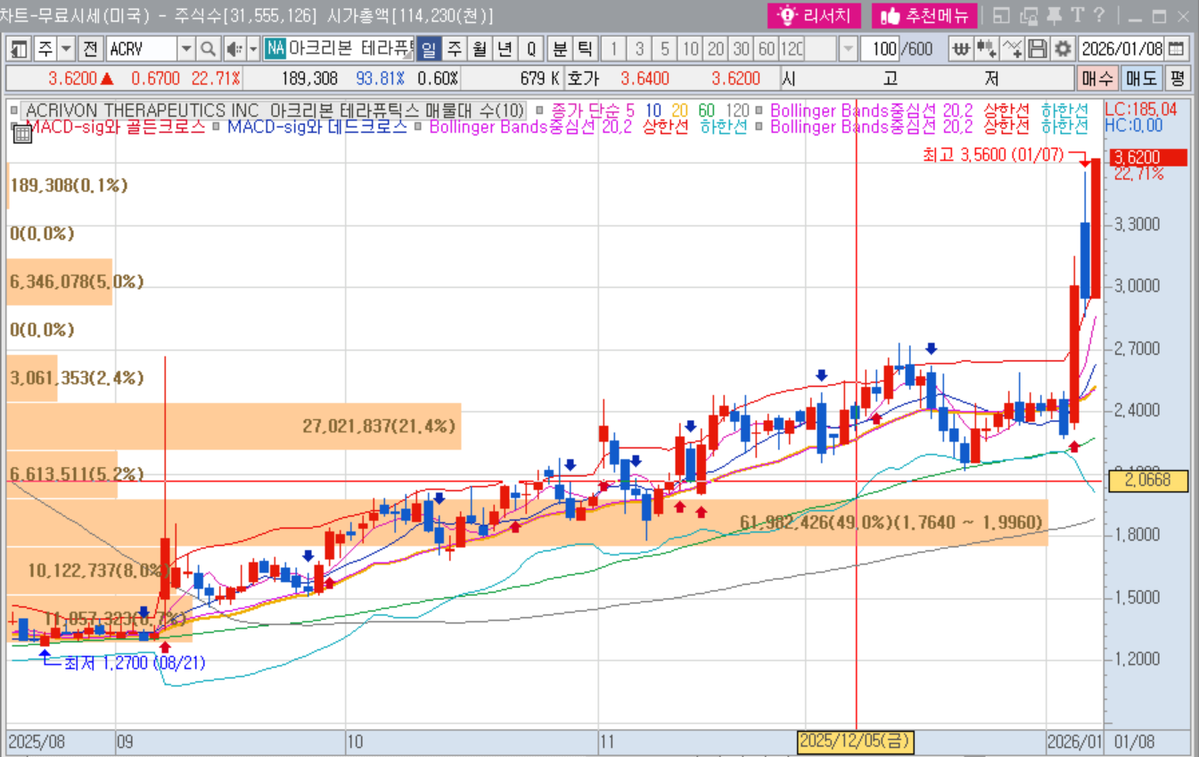The height and width of the screenshot is (757, 1199).
Task: Click the save chart floppy icon
Action: (1037, 50)
